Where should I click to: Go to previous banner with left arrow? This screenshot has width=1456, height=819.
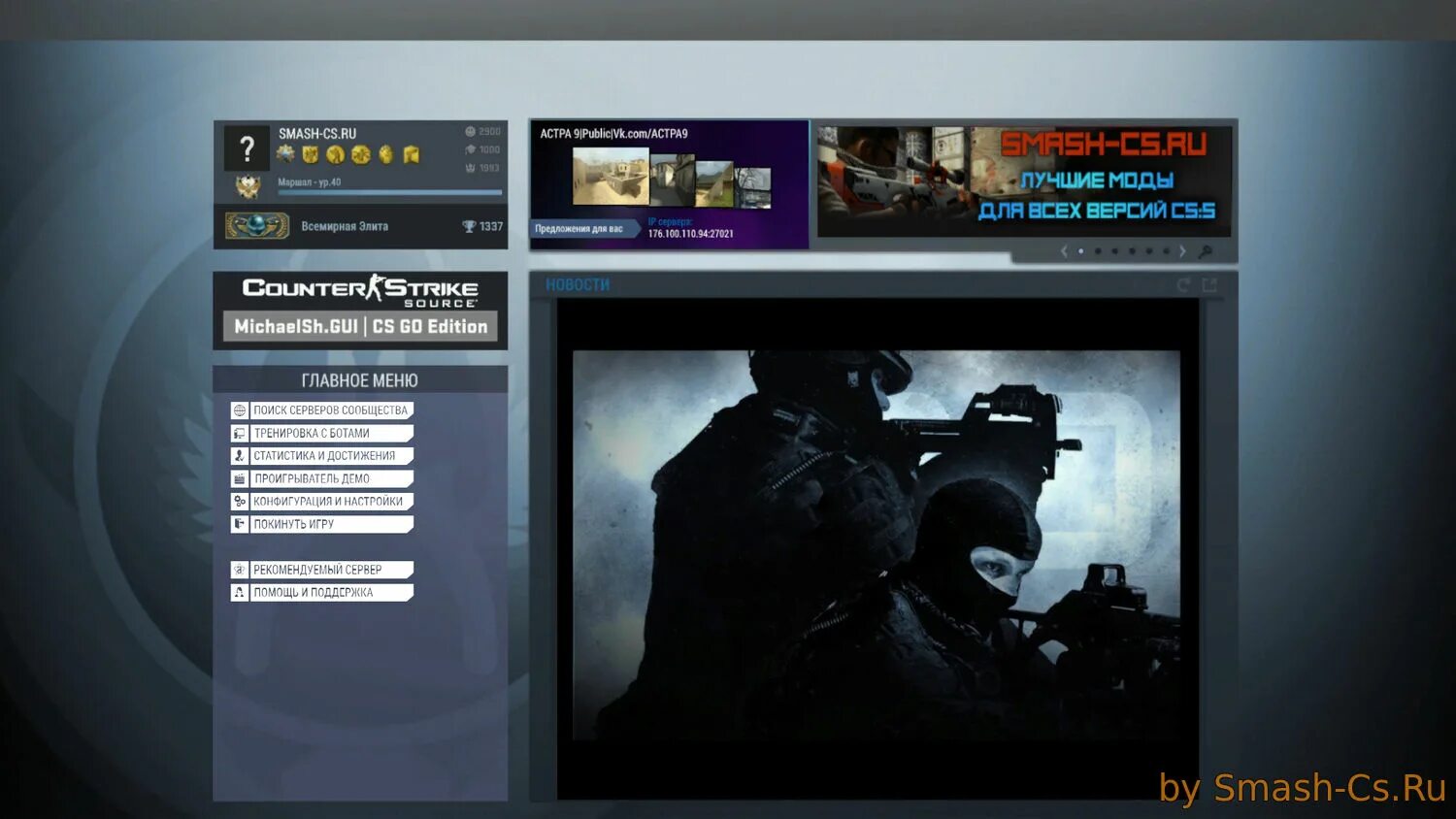click(1064, 251)
